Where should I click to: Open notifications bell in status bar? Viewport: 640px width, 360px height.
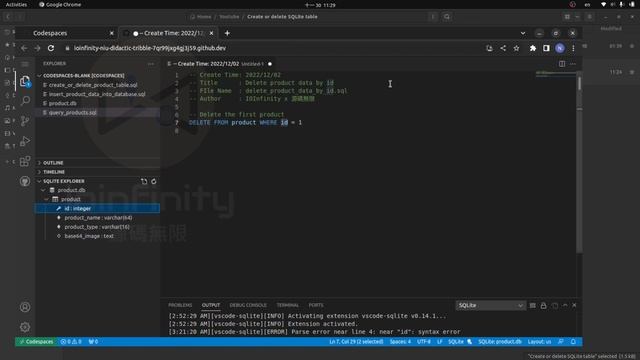[x=573, y=342]
